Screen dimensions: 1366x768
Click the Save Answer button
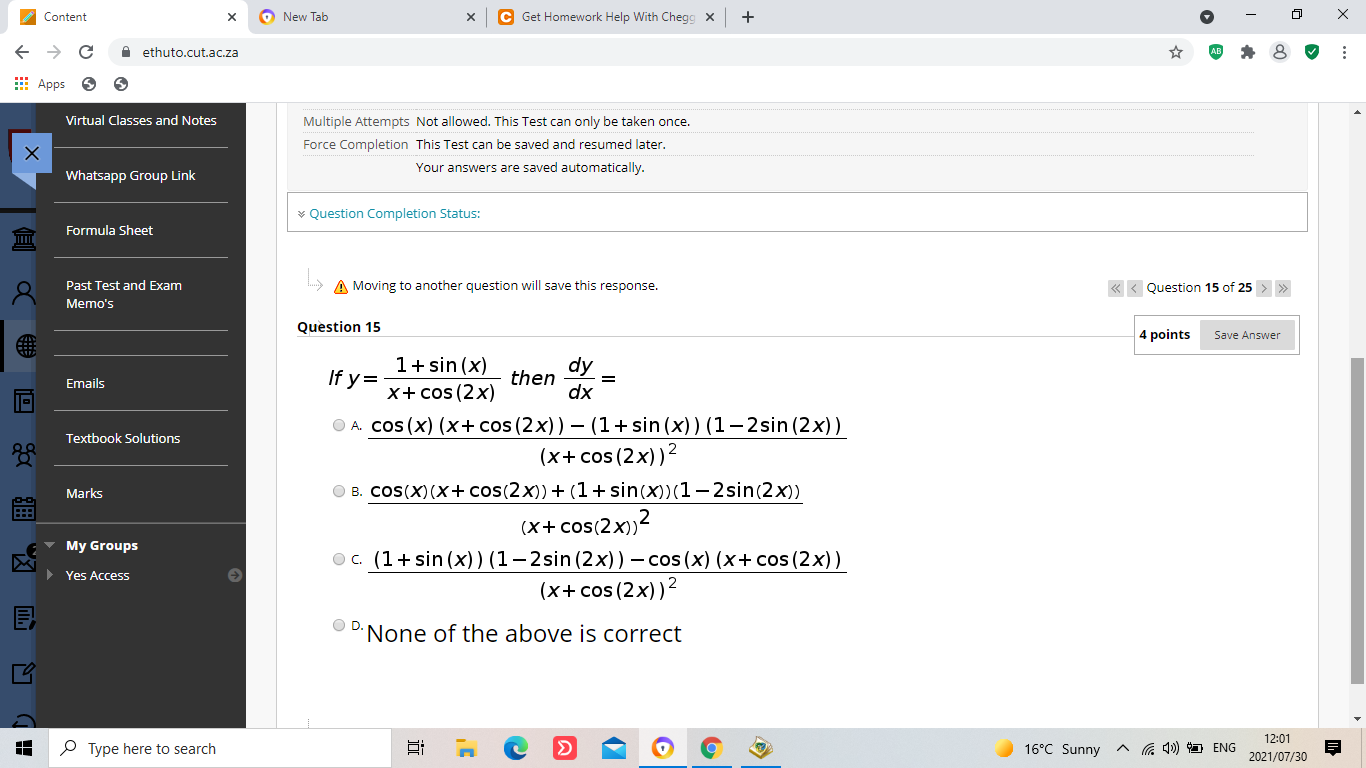[x=1246, y=335]
